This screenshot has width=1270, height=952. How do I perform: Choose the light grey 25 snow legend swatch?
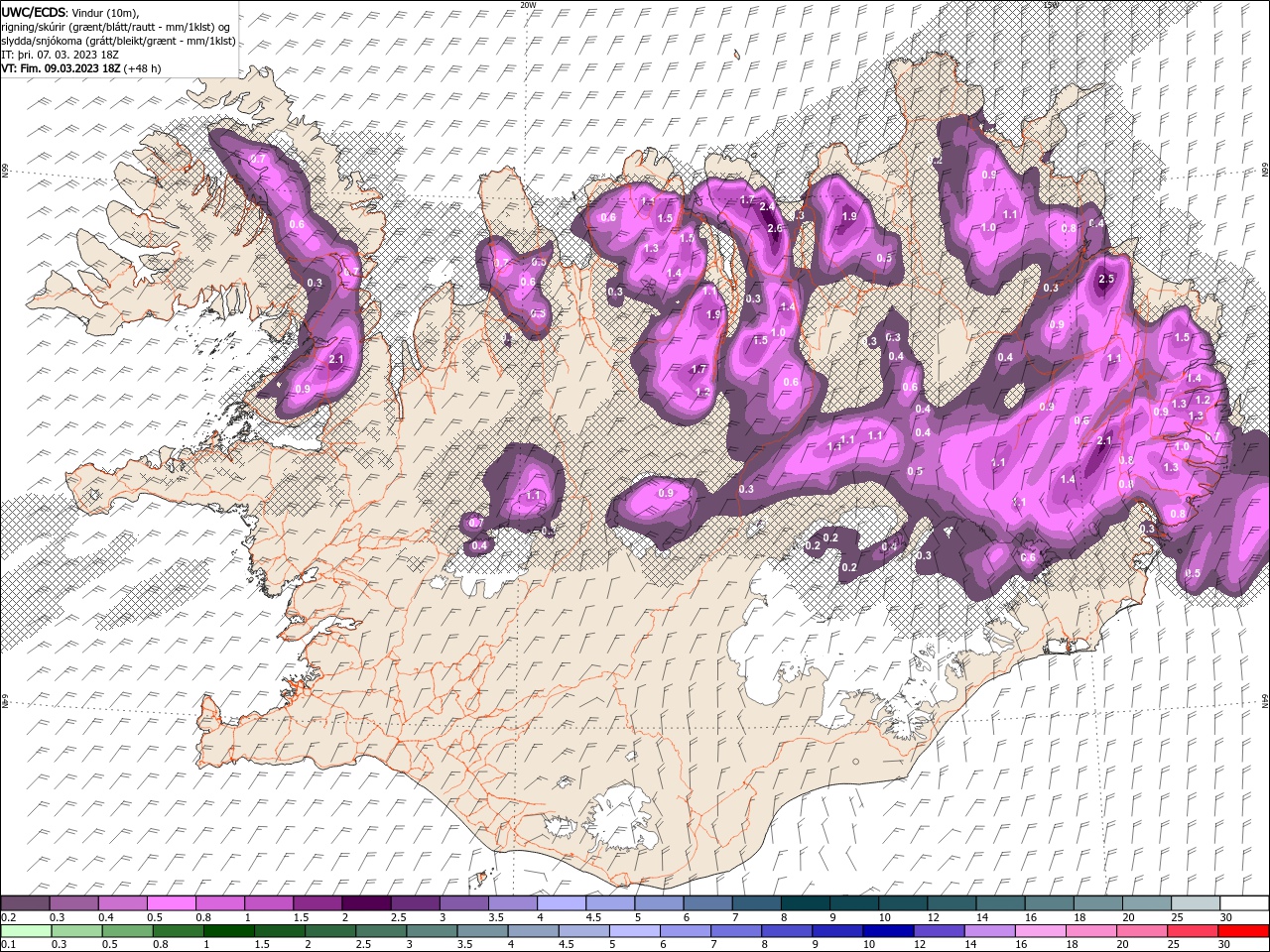pyautogui.click(x=1196, y=903)
